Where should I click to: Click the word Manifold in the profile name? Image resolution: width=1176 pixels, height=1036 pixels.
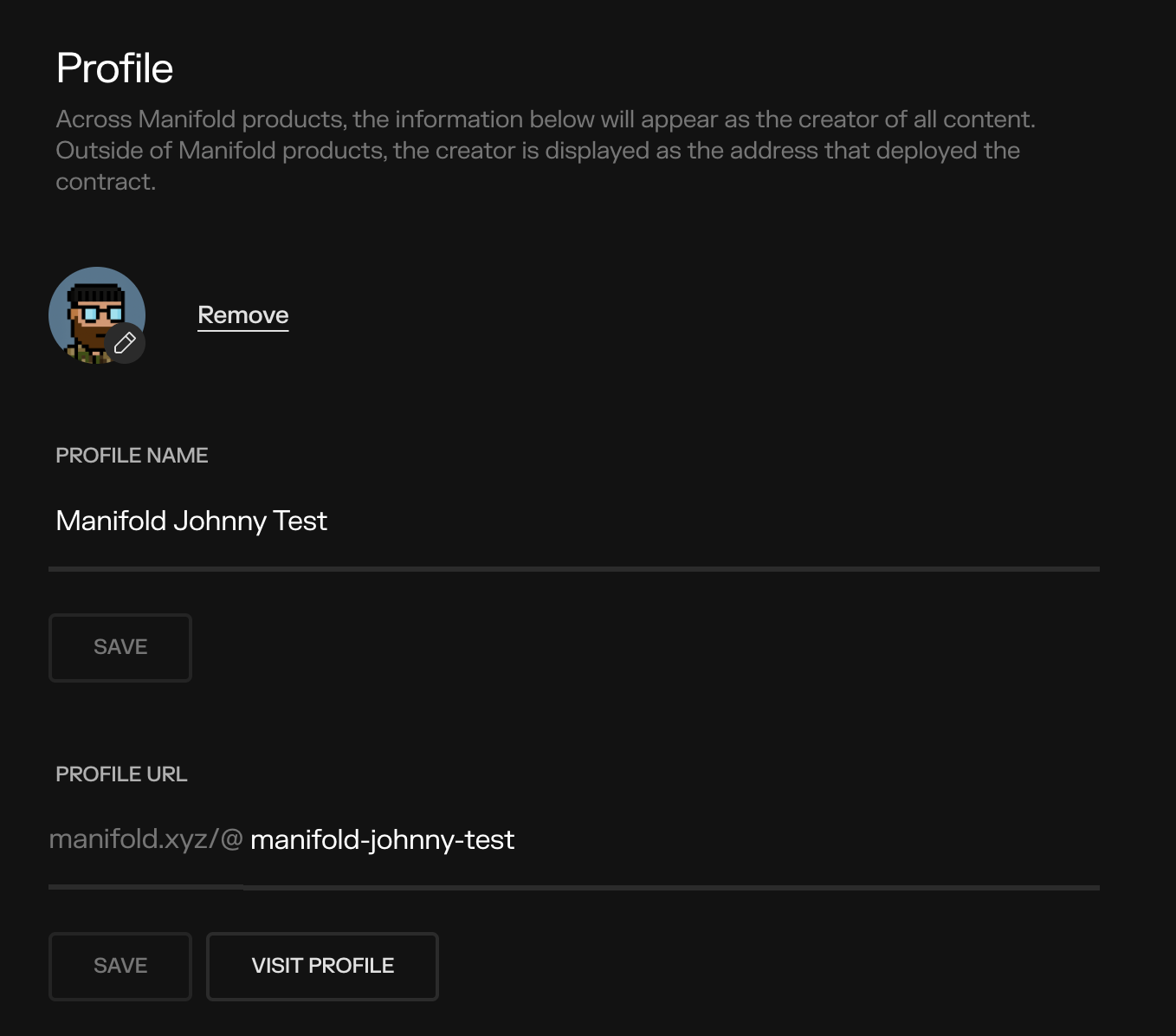coord(111,521)
